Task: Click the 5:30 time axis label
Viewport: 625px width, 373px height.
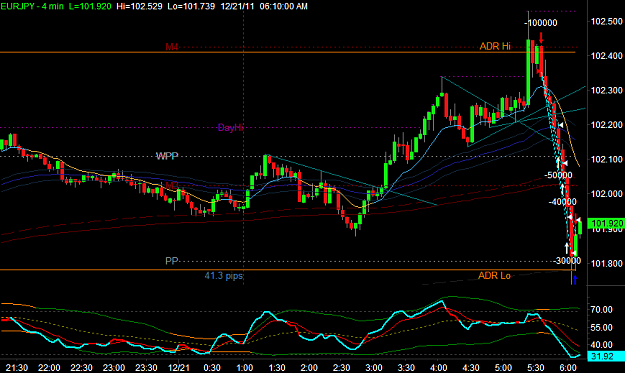Action: 535,368
